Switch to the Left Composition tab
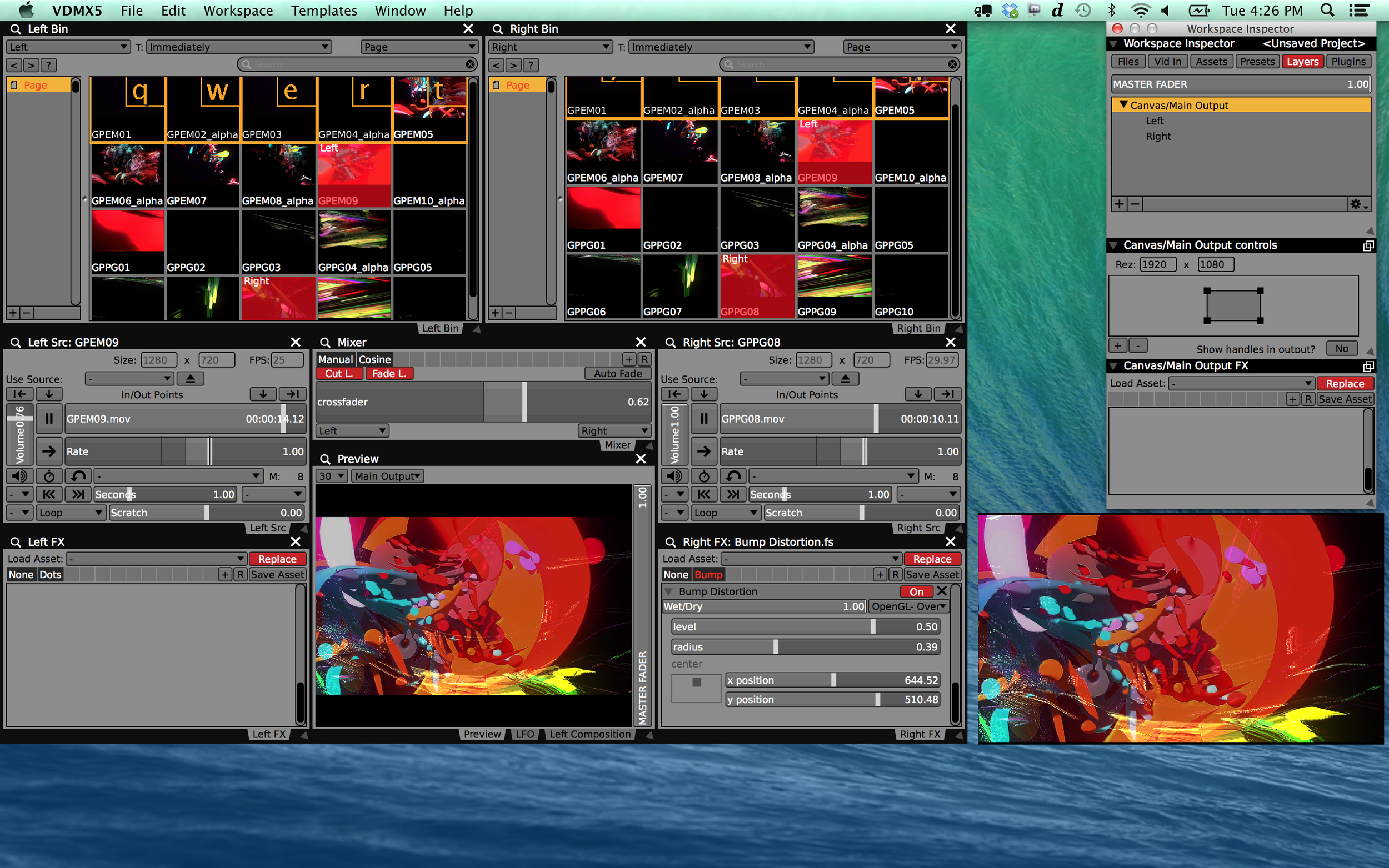This screenshot has width=1389, height=868. [x=589, y=734]
